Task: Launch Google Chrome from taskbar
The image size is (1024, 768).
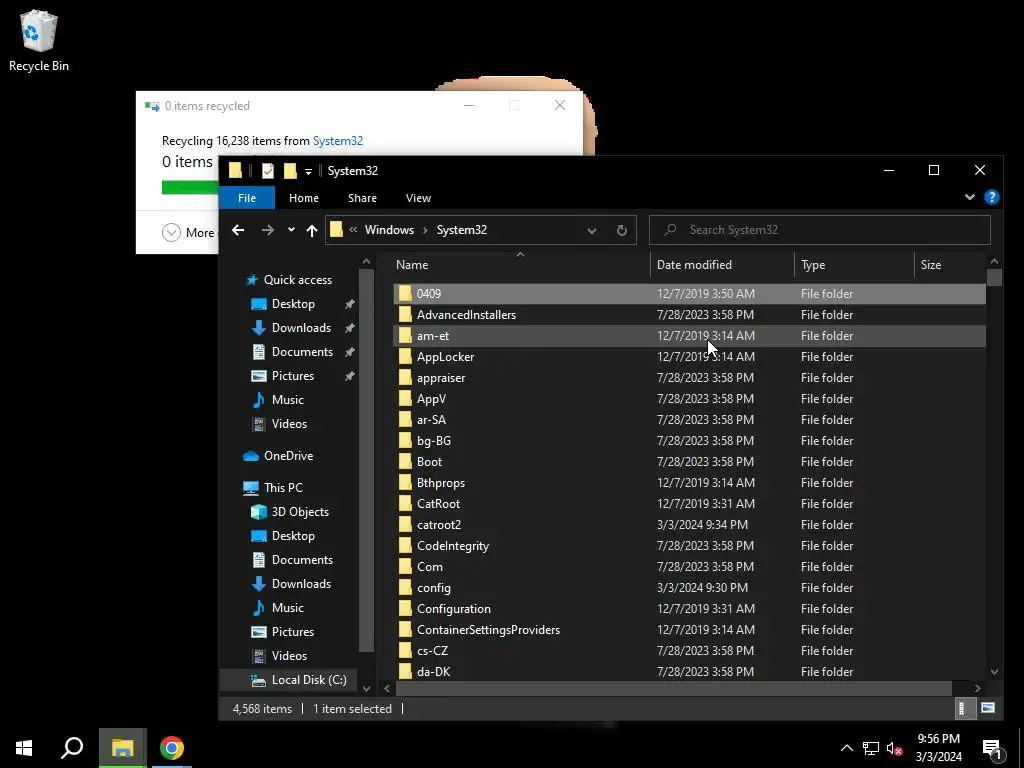Action: point(172,748)
